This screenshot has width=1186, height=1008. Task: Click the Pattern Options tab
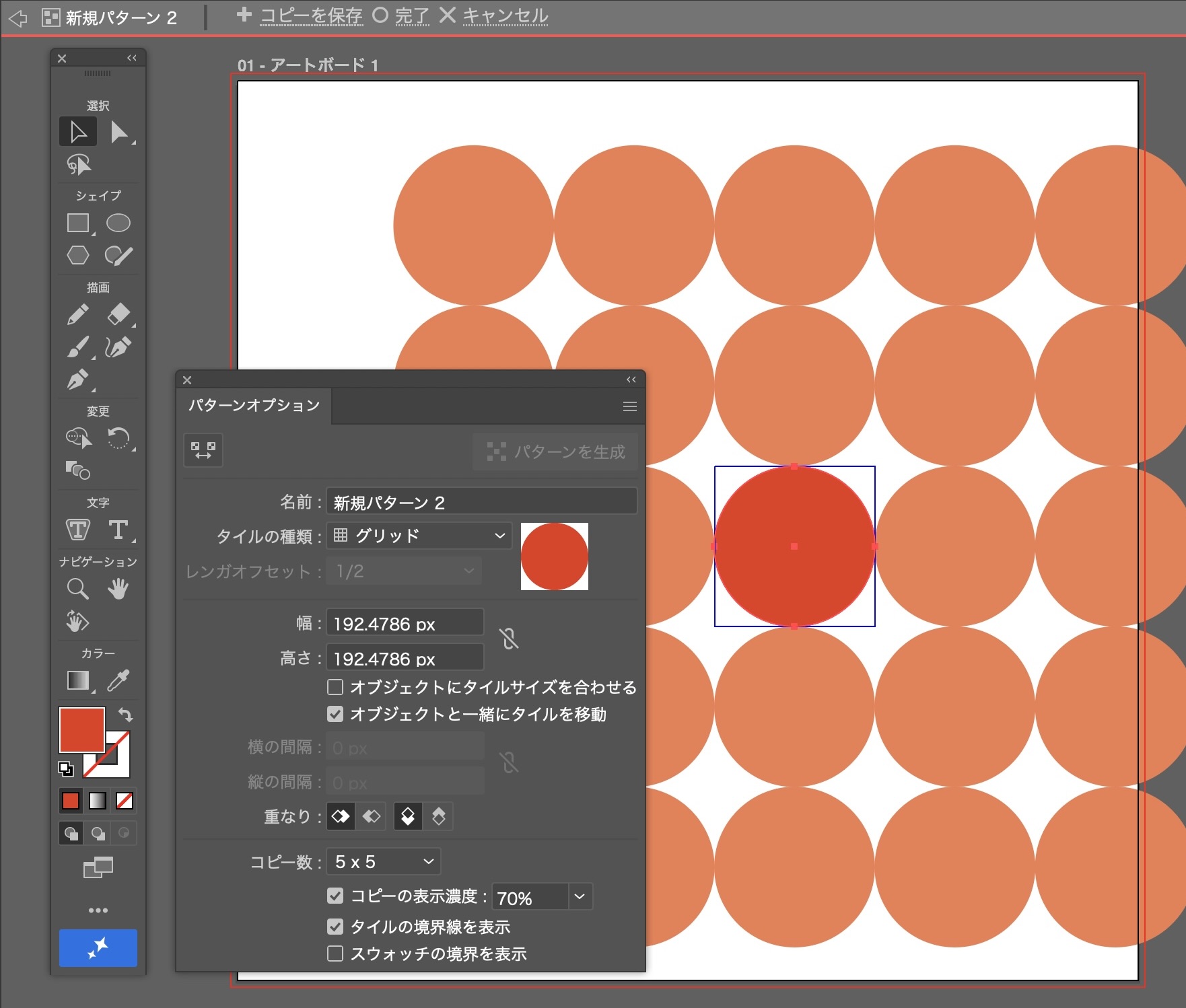pyautogui.click(x=254, y=406)
